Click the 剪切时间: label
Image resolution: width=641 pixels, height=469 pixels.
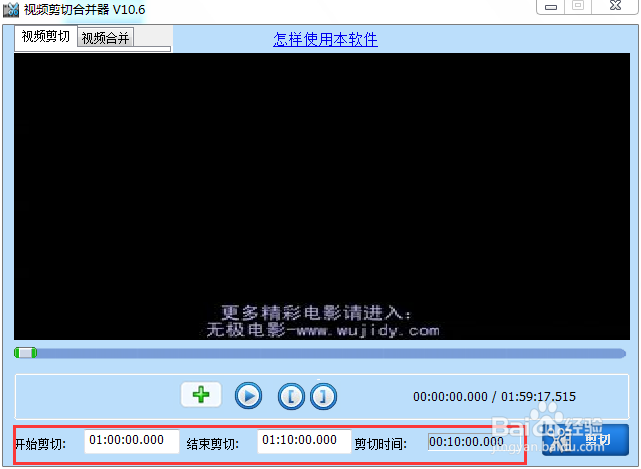coord(381,444)
